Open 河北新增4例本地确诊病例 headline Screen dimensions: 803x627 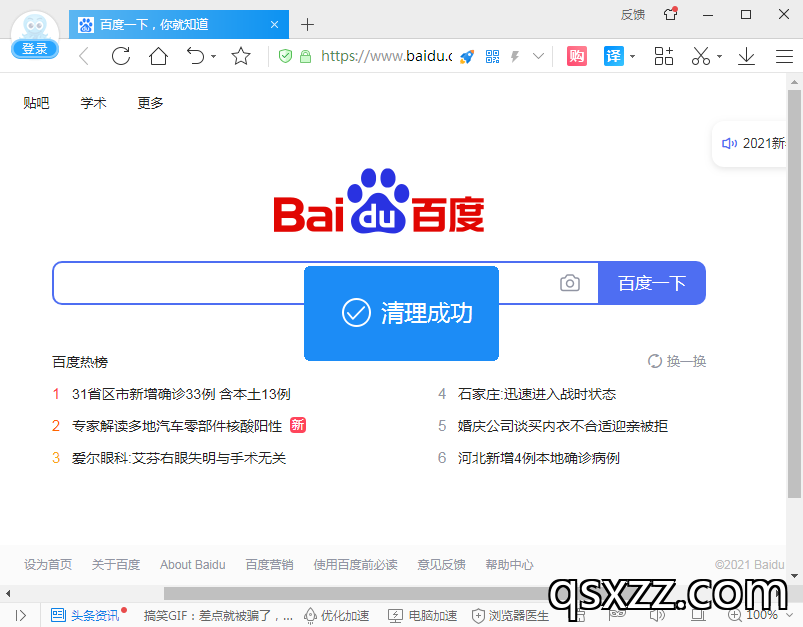(539, 457)
